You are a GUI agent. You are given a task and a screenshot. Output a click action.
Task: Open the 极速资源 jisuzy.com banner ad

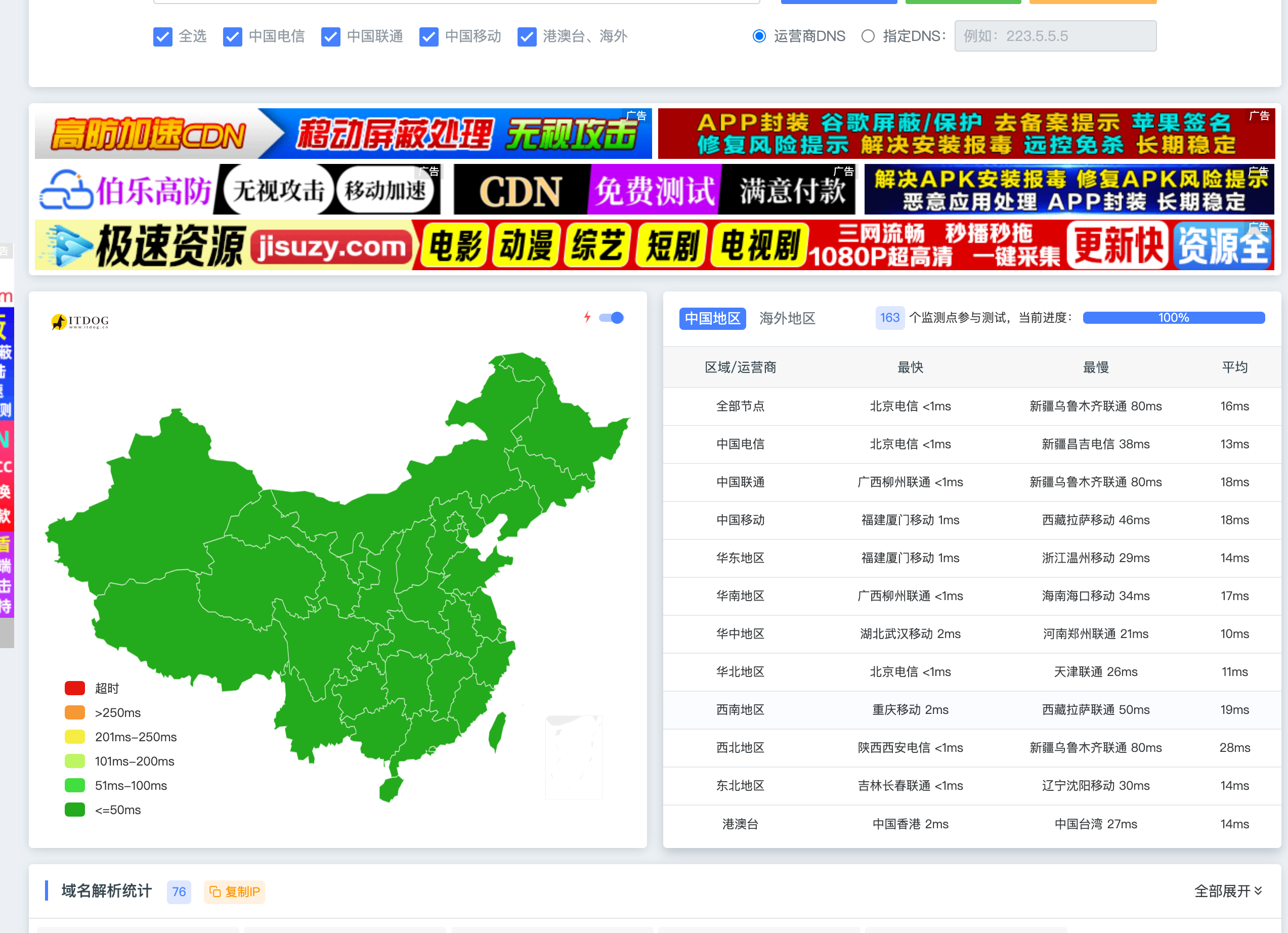click(654, 245)
